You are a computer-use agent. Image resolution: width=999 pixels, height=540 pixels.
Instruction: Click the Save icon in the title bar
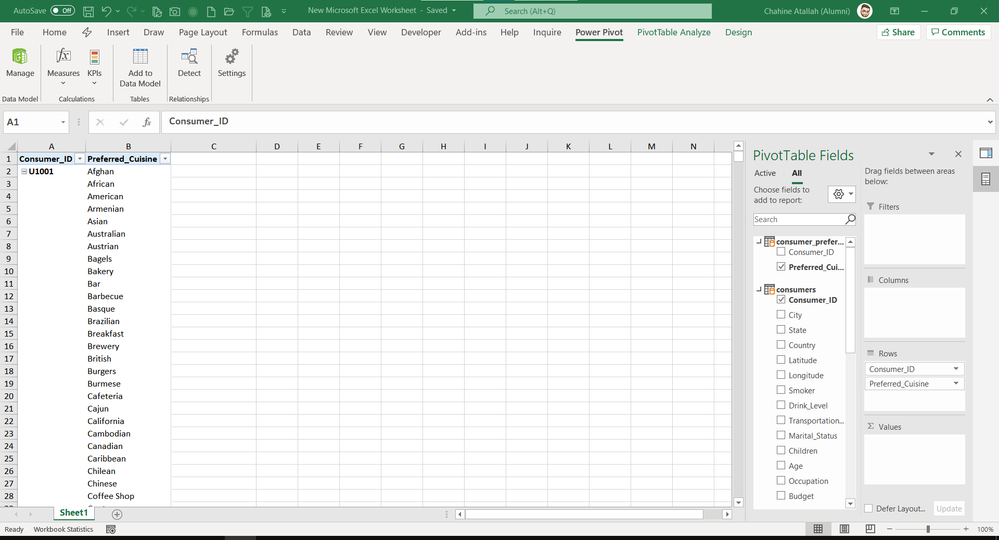click(89, 11)
